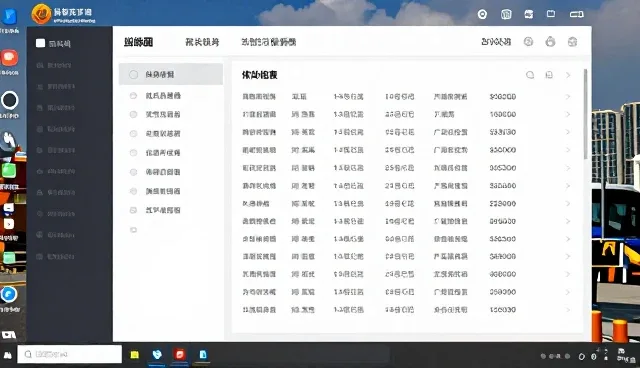The width and height of the screenshot is (640, 368).
Task: Click the white square icon atop dark sidebar
Action: tap(40, 43)
